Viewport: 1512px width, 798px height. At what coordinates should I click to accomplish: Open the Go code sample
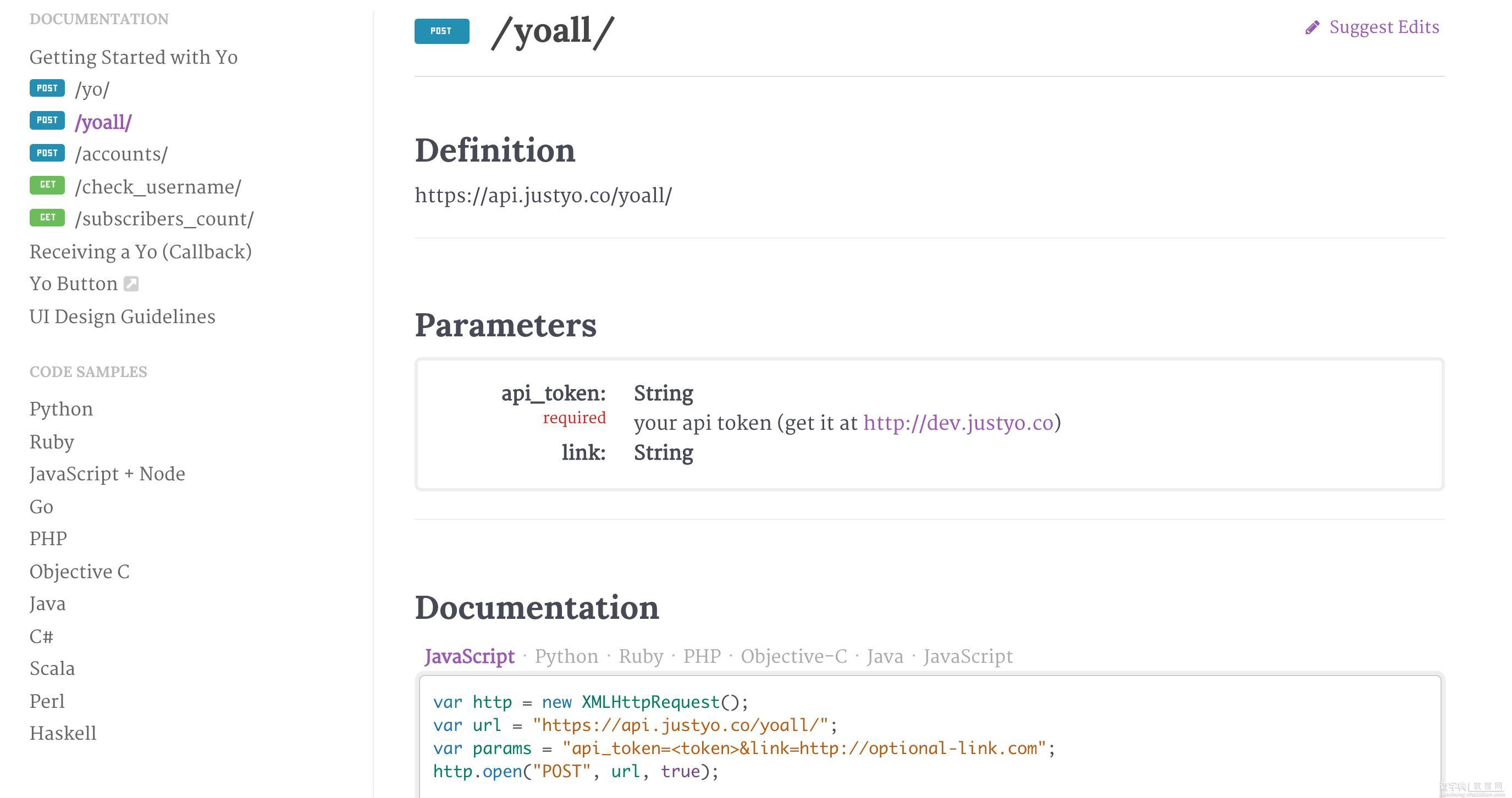click(x=42, y=507)
